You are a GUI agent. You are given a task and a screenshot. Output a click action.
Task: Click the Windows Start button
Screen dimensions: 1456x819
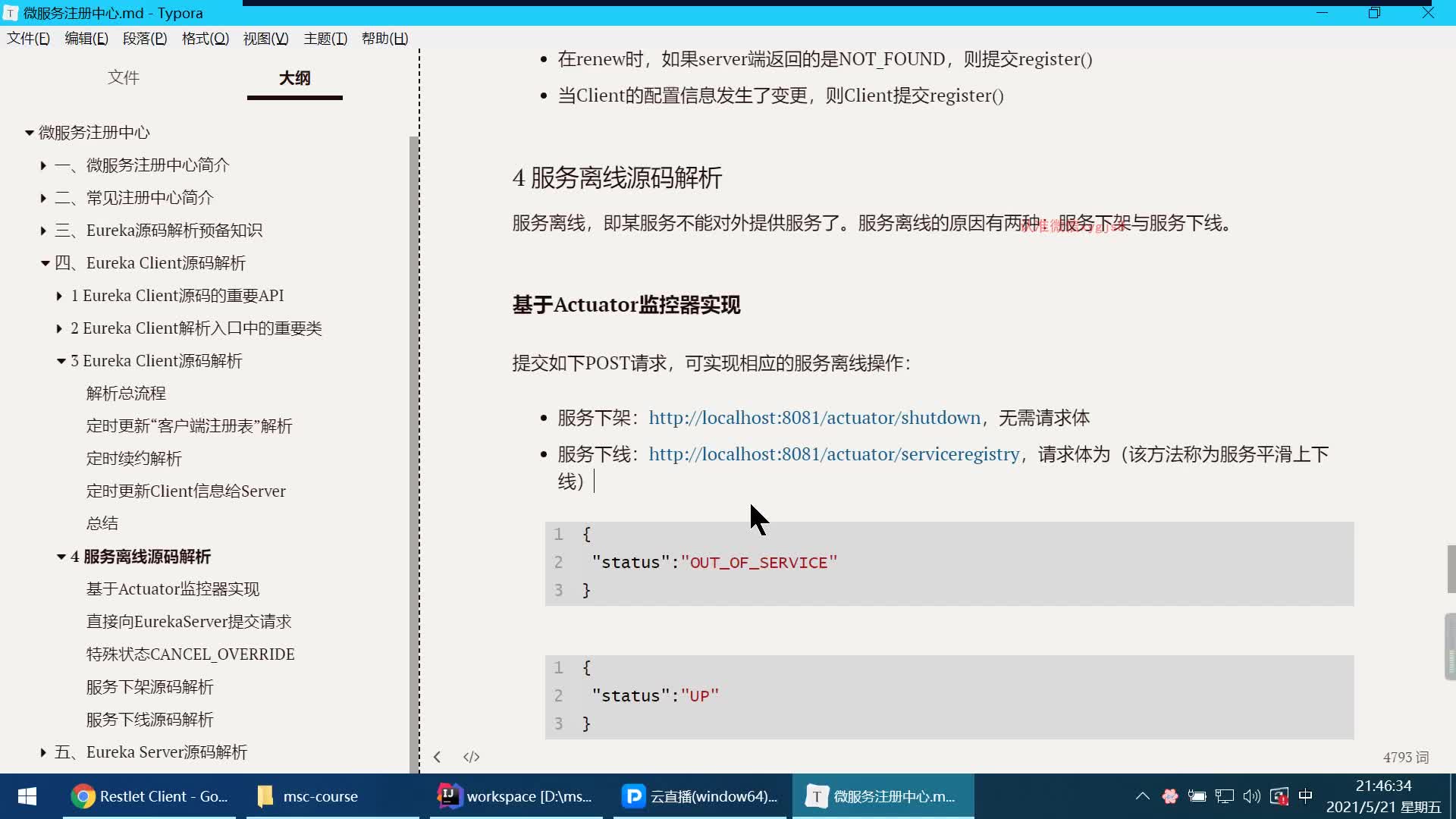pyautogui.click(x=27, y=796)
